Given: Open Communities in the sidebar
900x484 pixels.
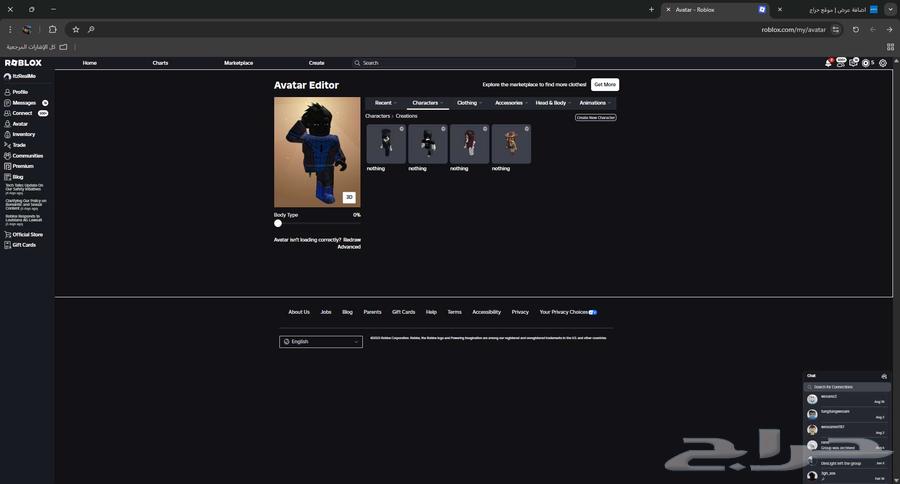Looking at the screenshot, I should (24, 156).
